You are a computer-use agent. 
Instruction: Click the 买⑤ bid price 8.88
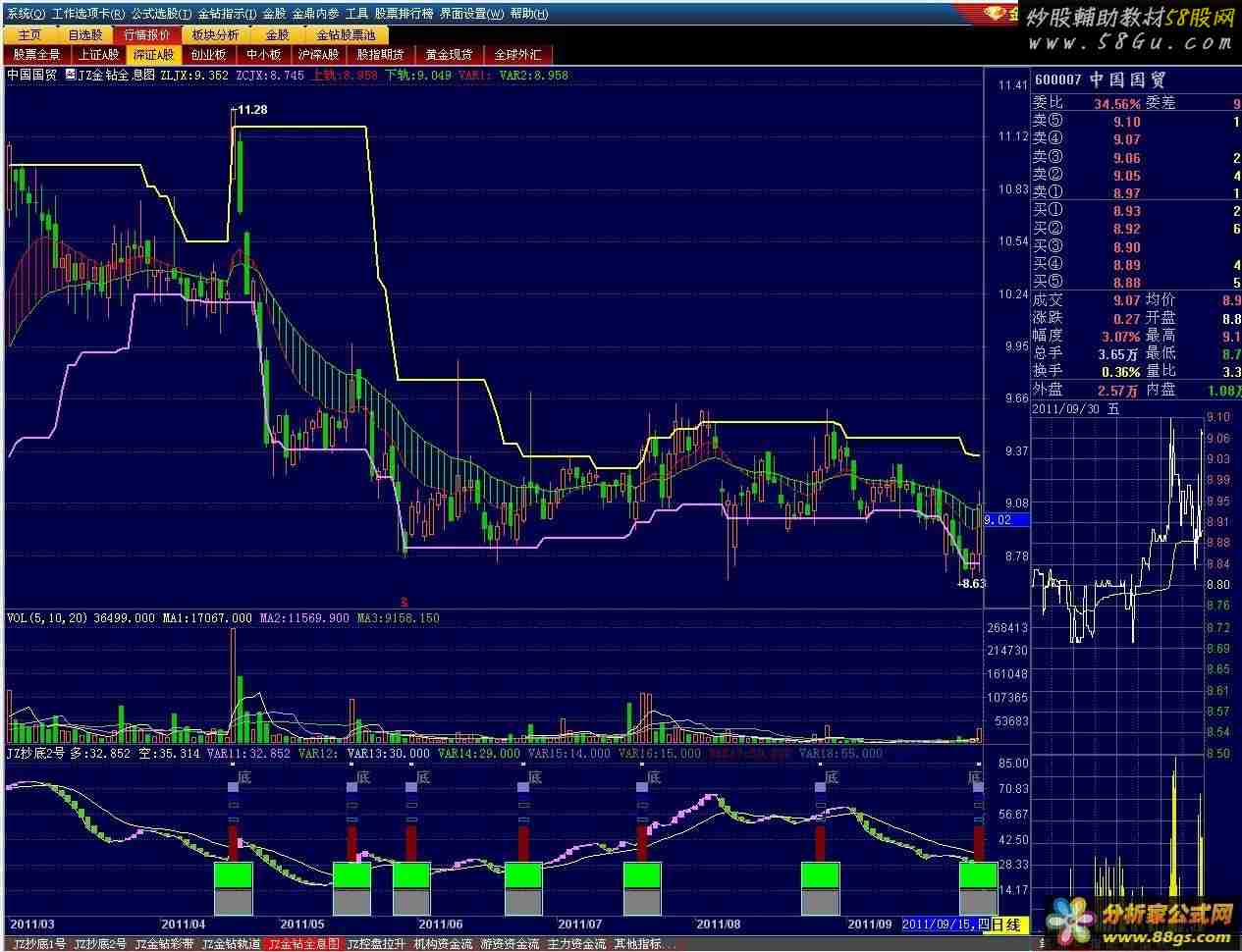[x=1127, y=283]
